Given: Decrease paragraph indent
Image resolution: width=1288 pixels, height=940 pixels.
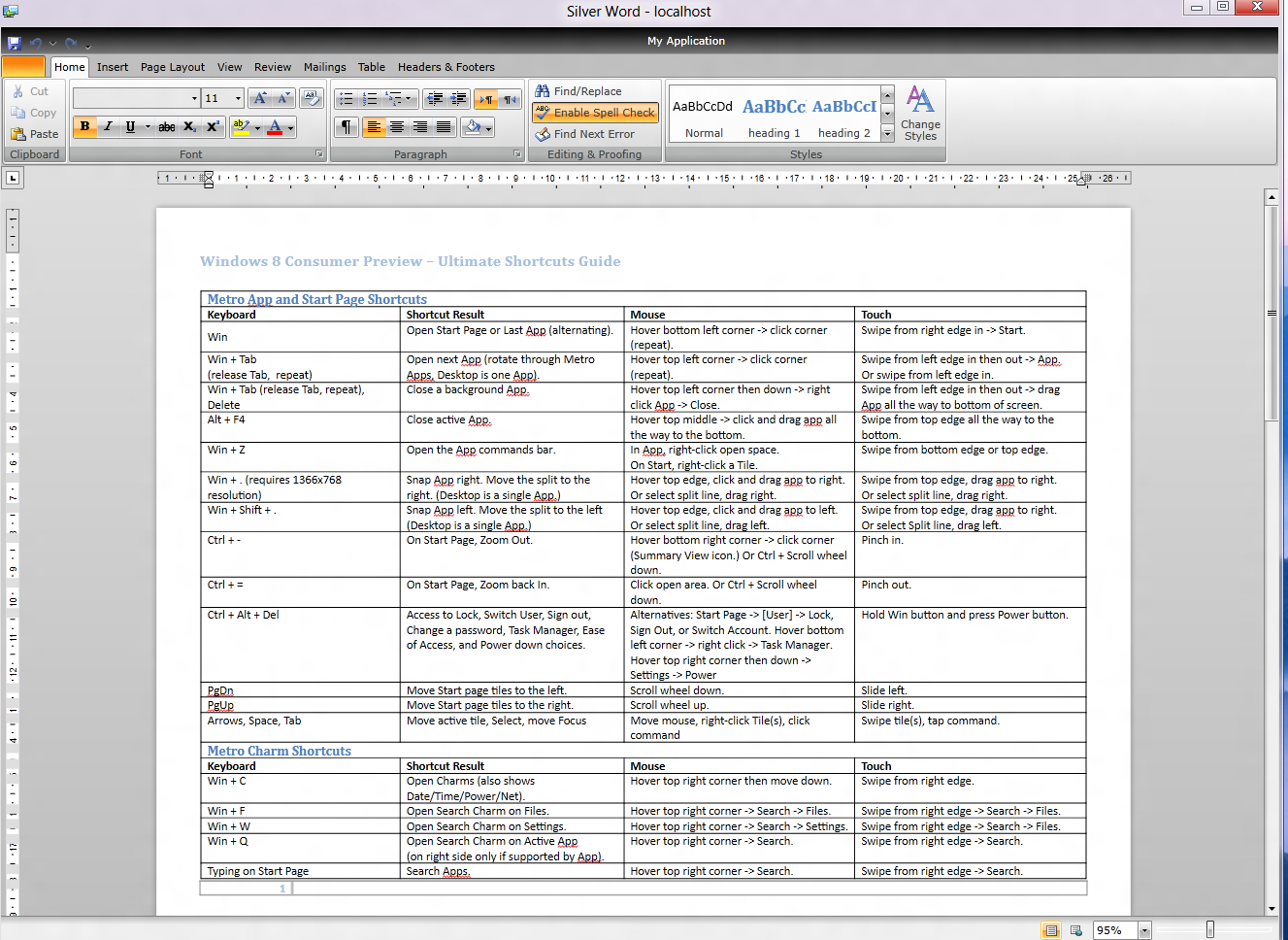Looking at the screenshot, I should tap(435, 99).
